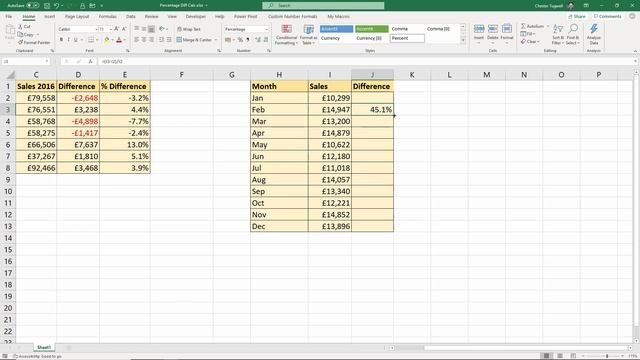Image resolution: width=640 pixels, height=360 pixels.
Task: Click the Orientation text angle icon
Action: click(x=162, y=29)
